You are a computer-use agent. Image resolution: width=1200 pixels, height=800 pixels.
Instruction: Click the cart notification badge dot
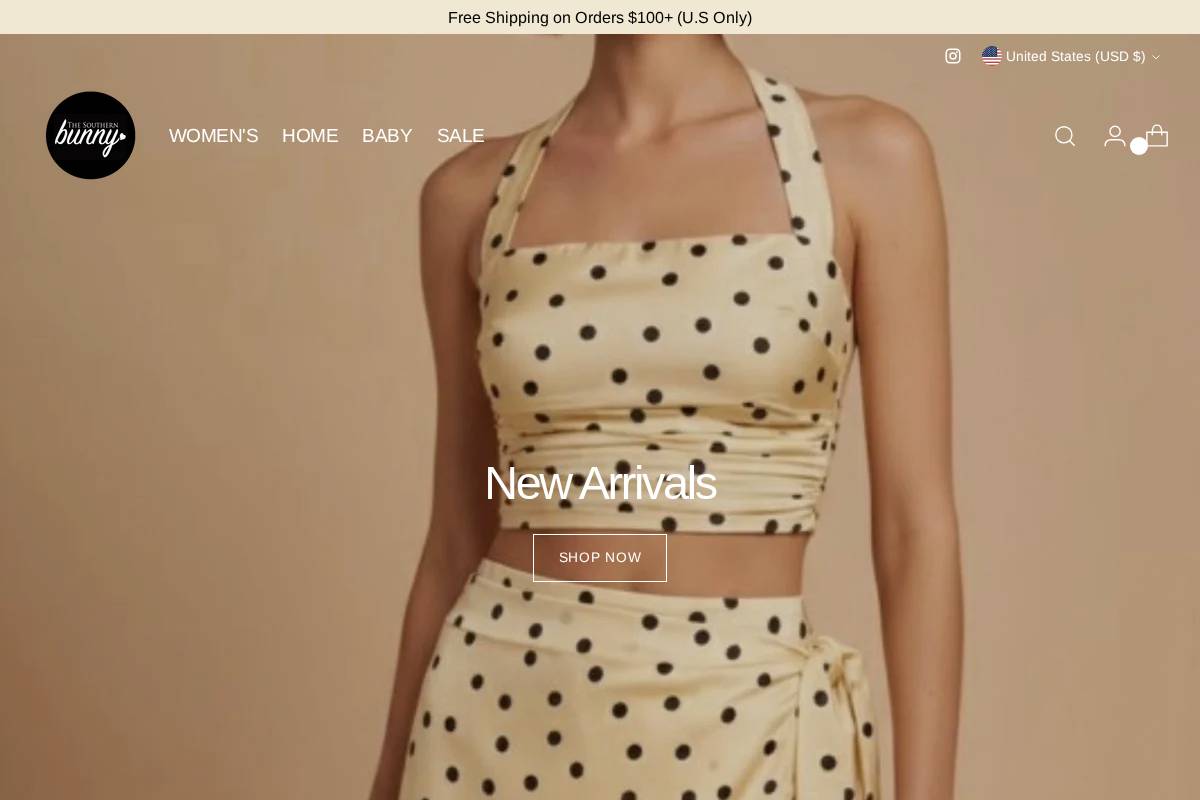[1139, 146]
